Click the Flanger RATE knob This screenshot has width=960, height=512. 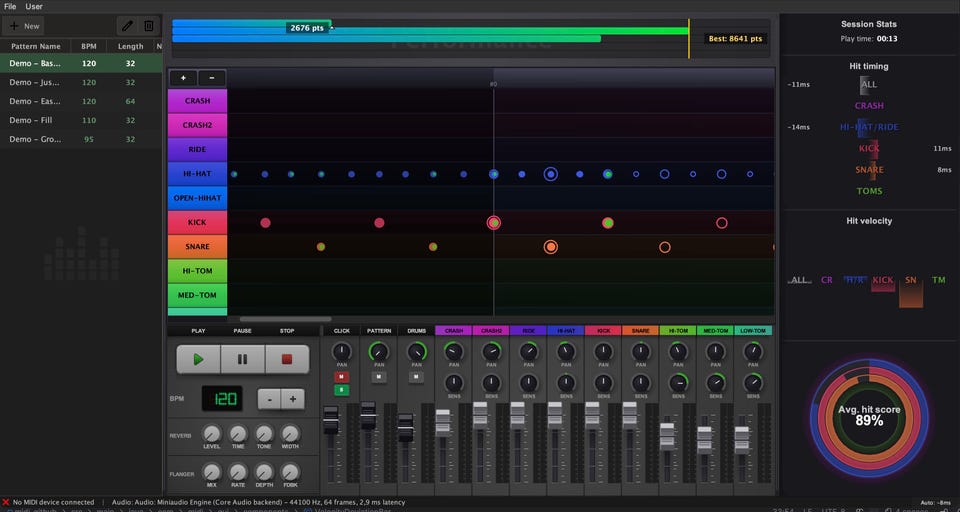[x=238, y=471]
